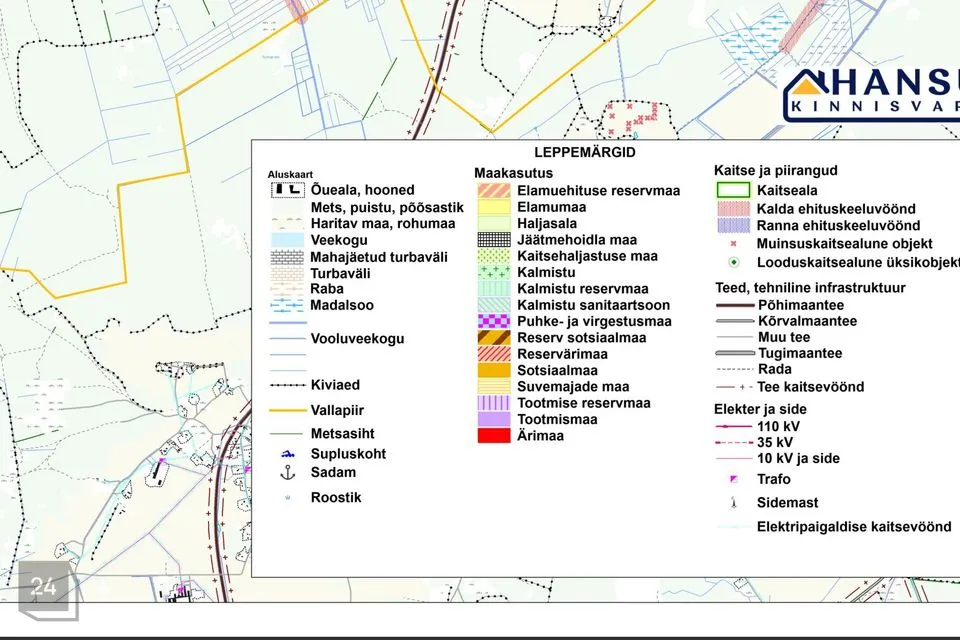The image size is (960, 640).
Task: Click the checkered Puhke- ja virgestusmaa swatch
Action: click(x=494, y=321)
